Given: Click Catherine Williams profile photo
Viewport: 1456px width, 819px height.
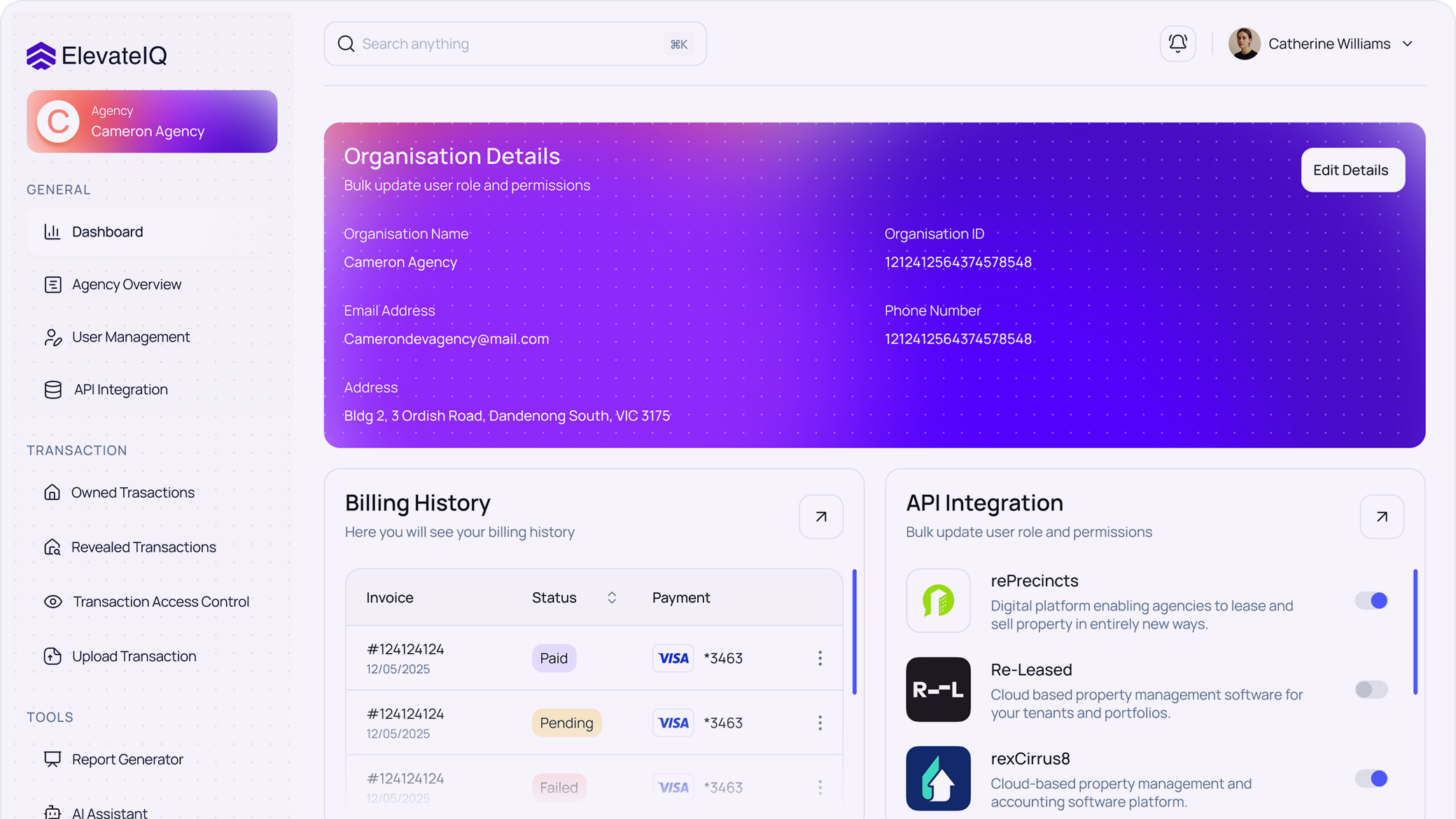Looking at the screenshot, I should 1244,43.
